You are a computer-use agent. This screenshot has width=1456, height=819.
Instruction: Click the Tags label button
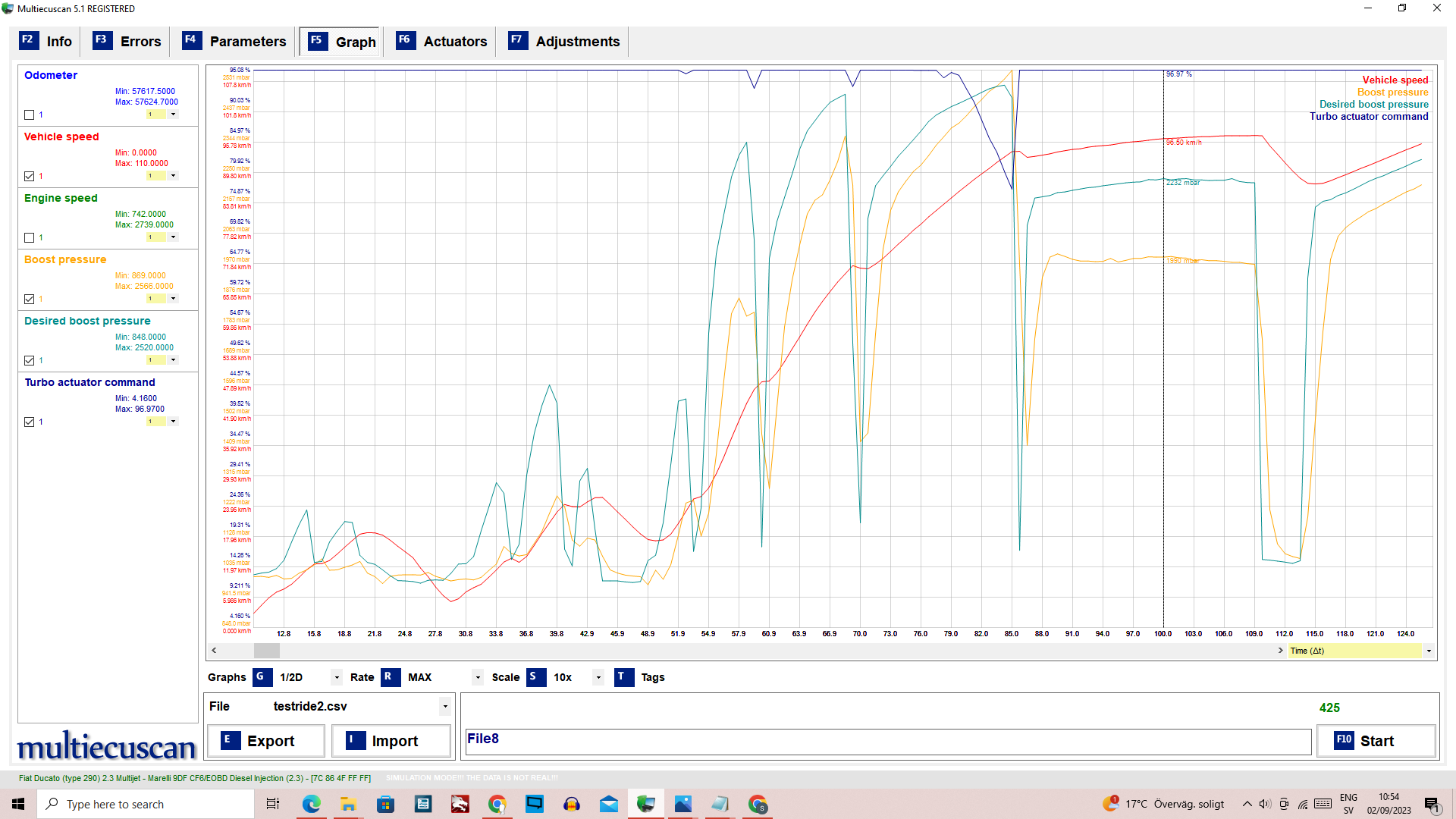pos(652,677)
